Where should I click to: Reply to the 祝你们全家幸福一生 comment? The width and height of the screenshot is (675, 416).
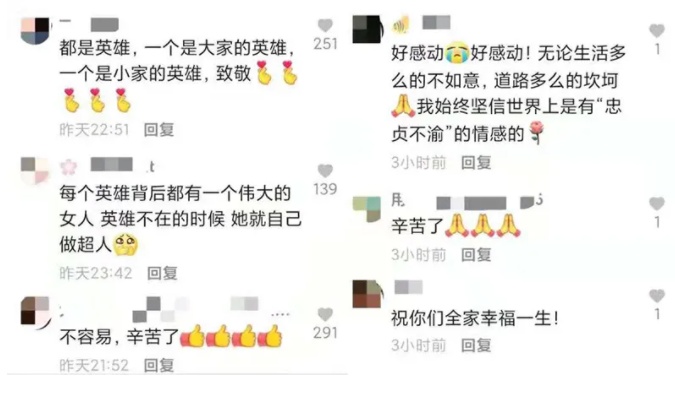476,345
